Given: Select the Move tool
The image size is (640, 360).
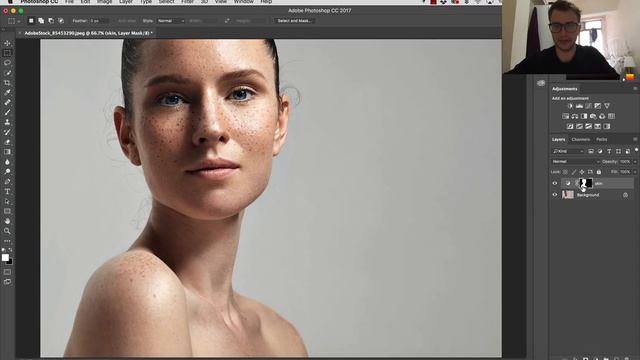Looking at the screenshot, I should click(7, 43).
